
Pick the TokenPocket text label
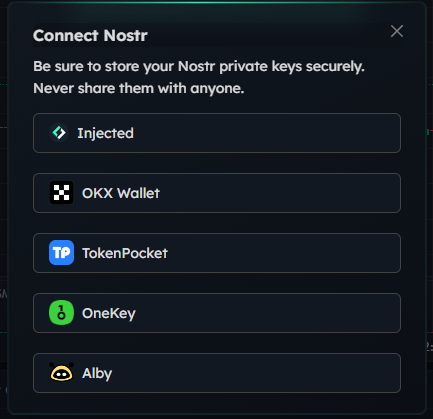point(125,253)
